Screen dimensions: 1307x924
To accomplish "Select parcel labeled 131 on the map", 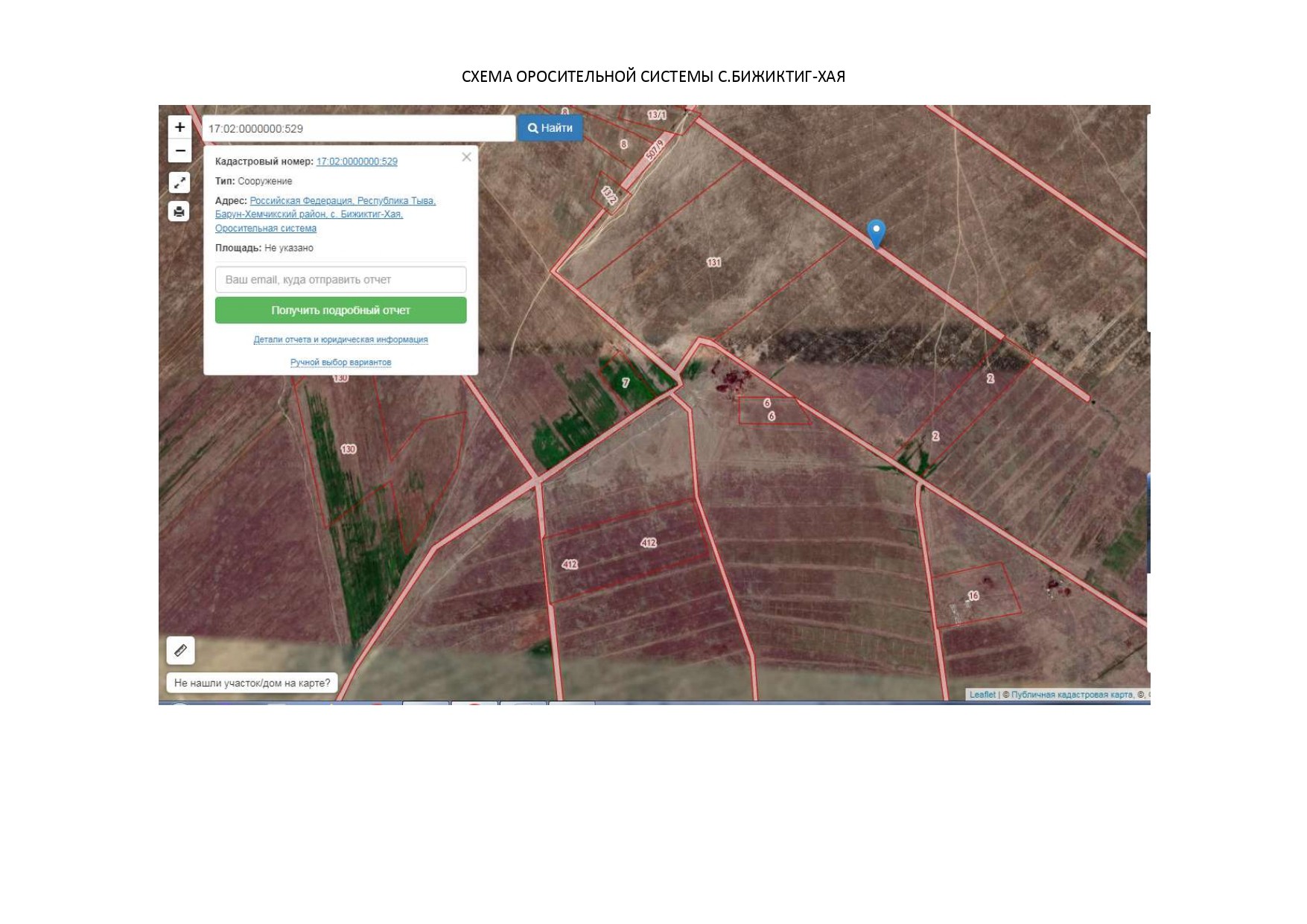I will point(713,262).
